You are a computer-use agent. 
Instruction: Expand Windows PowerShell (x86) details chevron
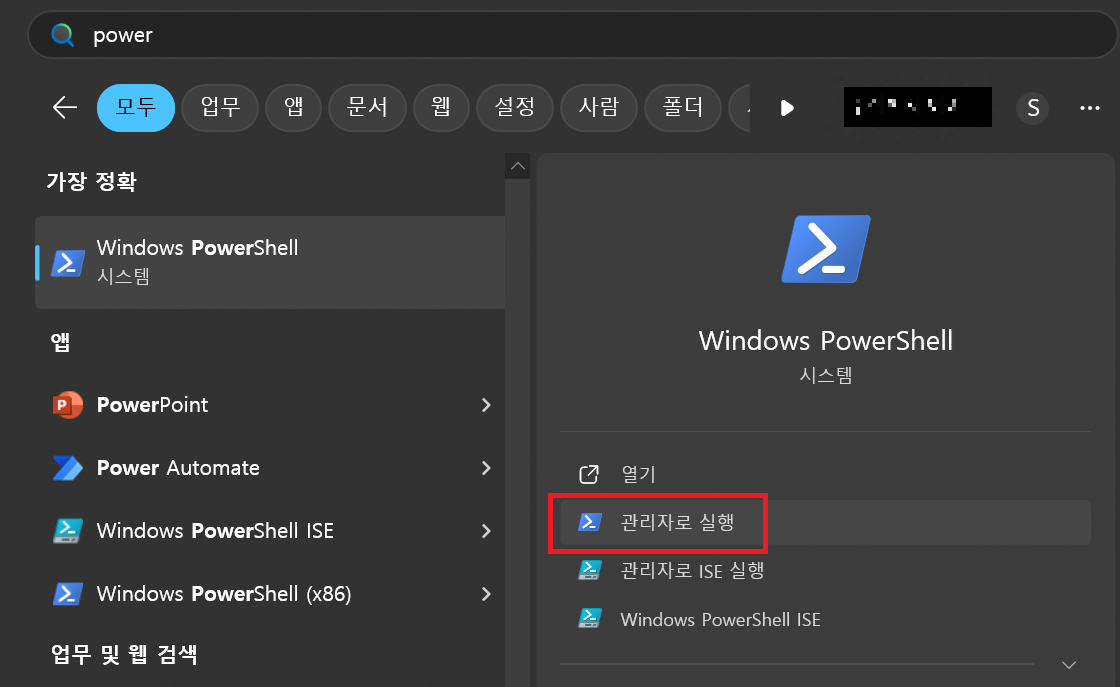pos(486,593)
